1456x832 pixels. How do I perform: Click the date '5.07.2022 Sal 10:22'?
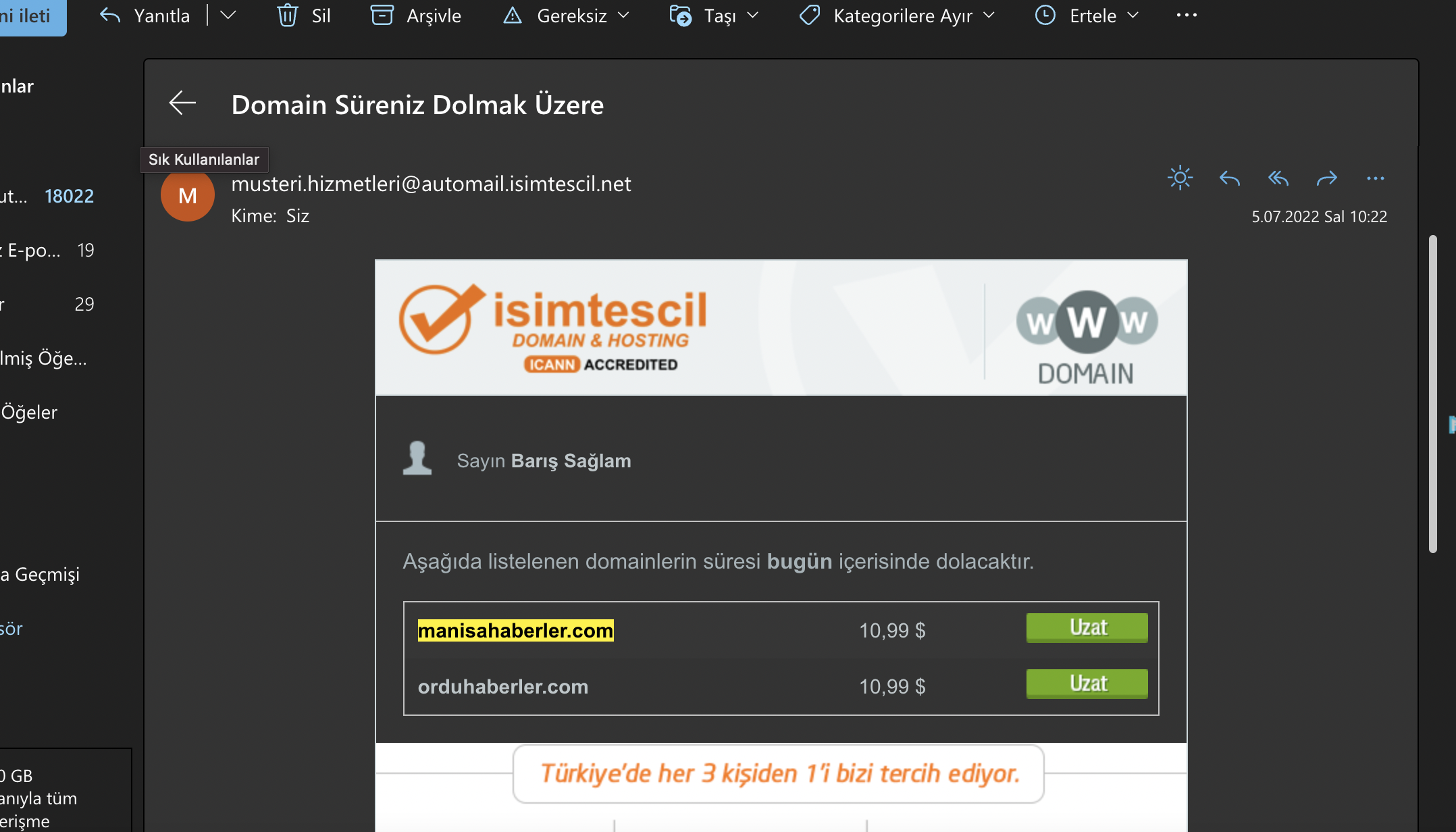click(1320, 217)
